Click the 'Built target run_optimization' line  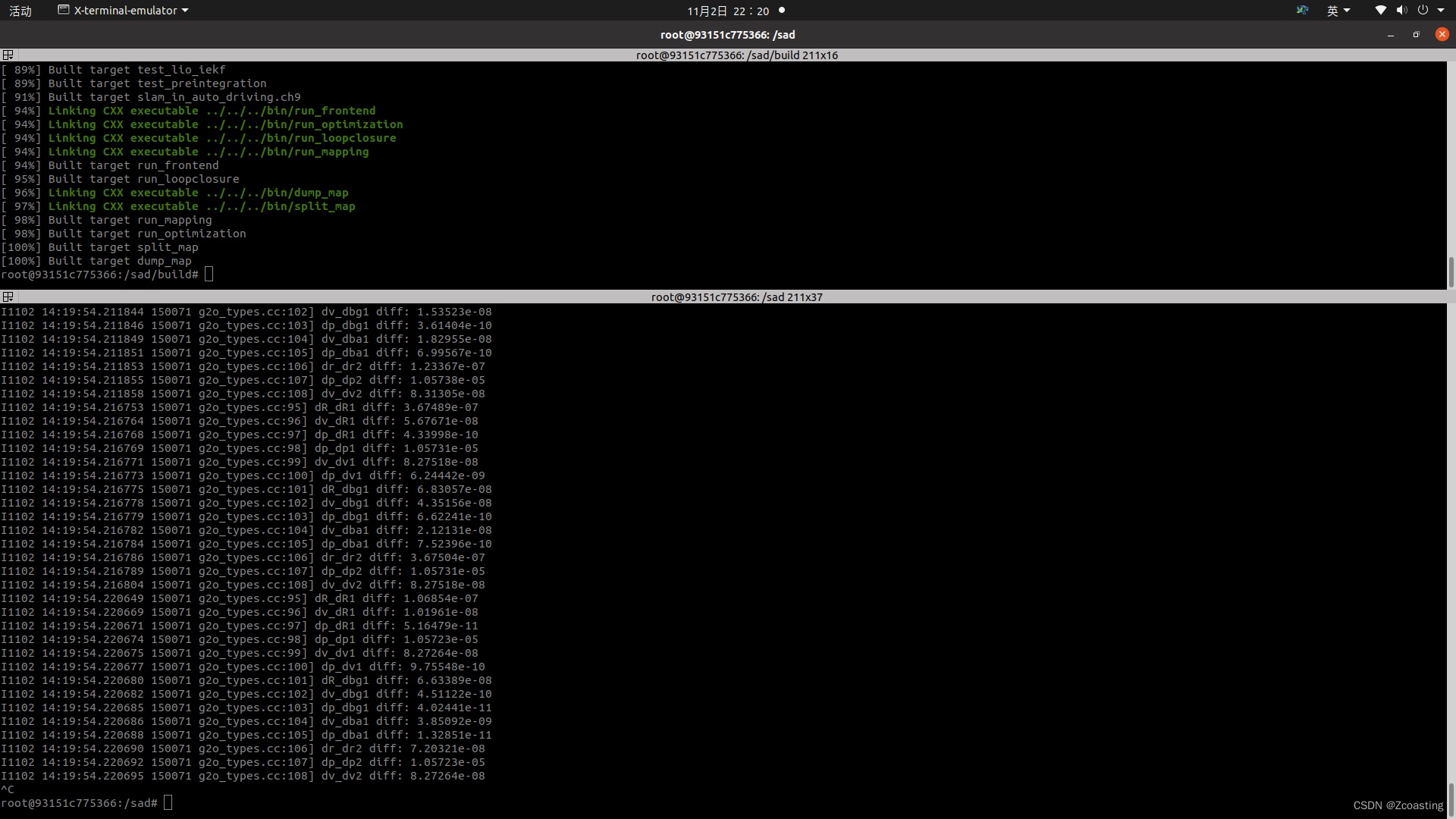124,234
